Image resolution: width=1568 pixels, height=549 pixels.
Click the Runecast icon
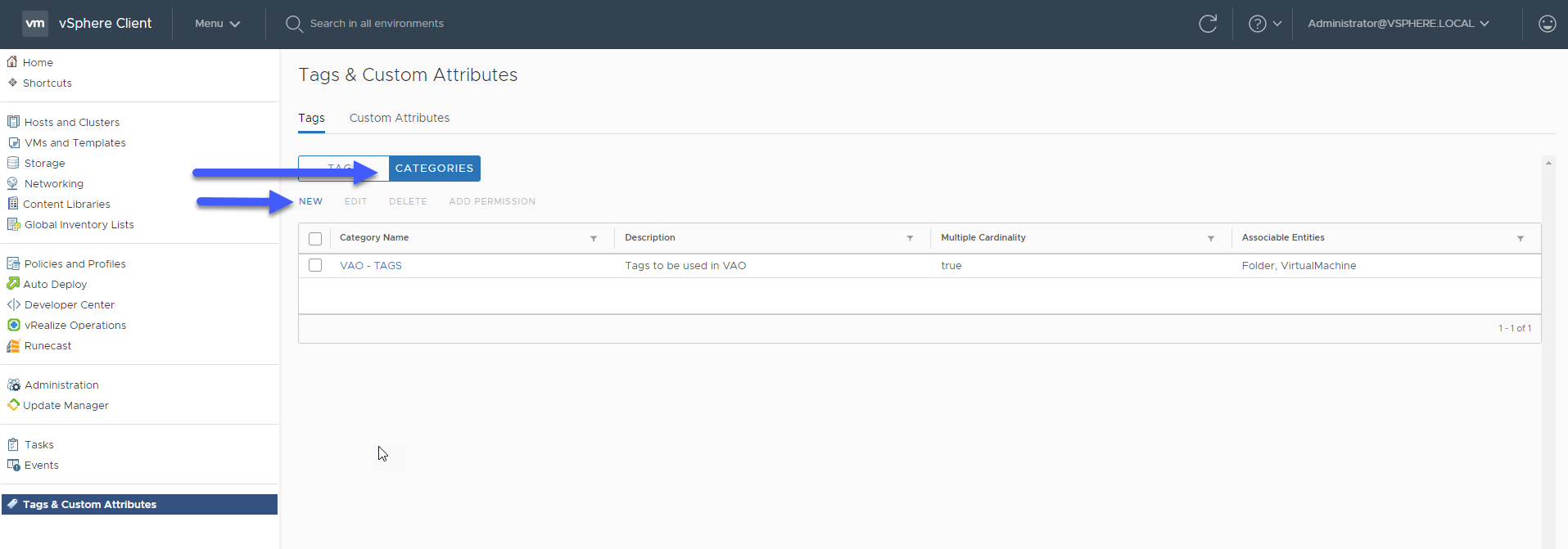pyautogui.click(x=13, y=345)
